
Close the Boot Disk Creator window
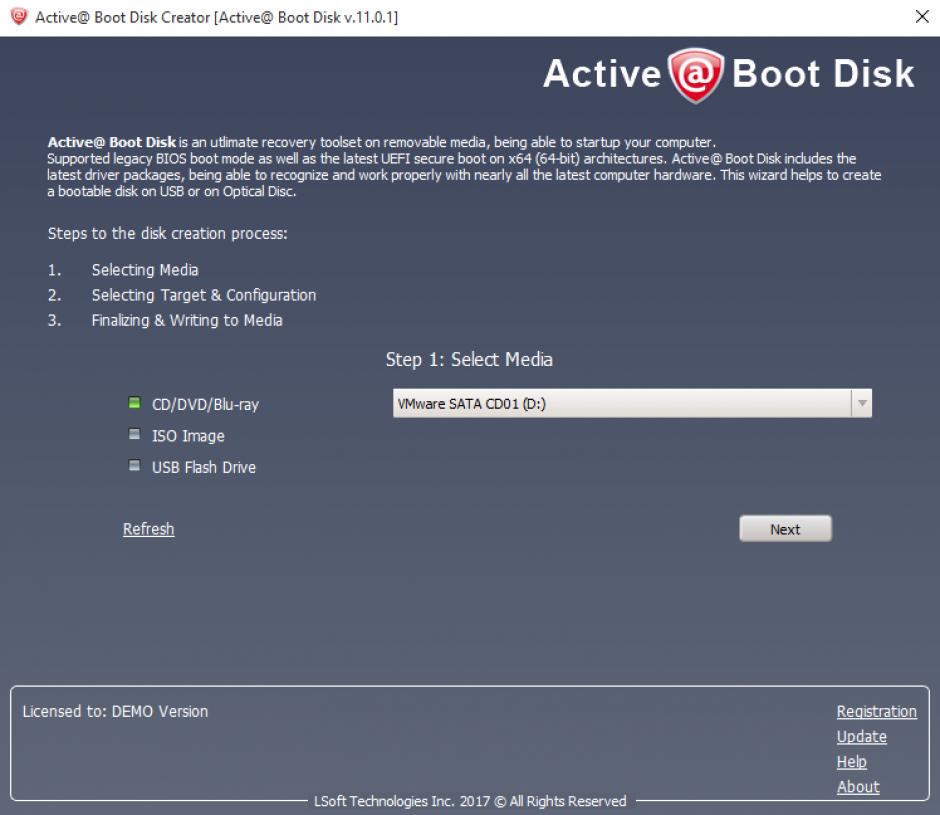922,17
